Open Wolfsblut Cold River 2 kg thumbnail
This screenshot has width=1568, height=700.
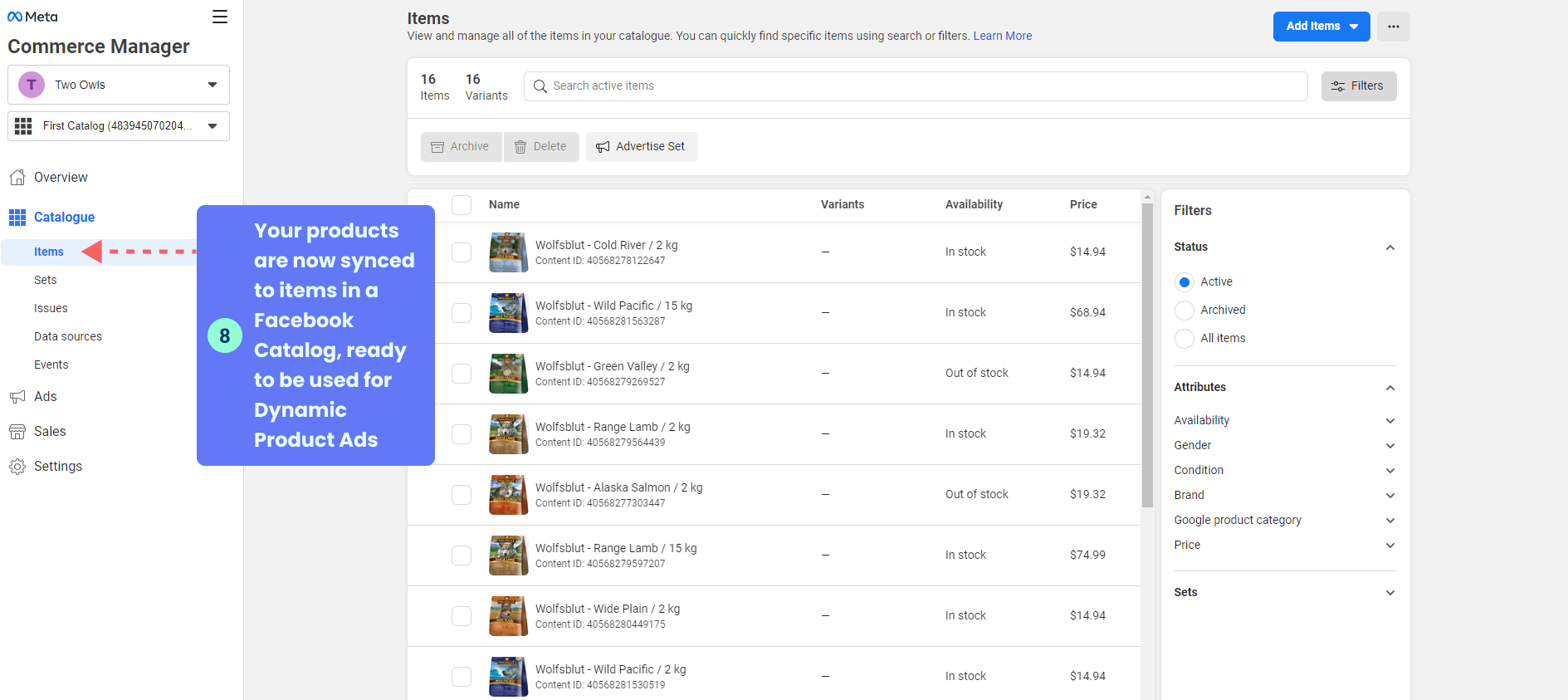(x=509, y=252)
